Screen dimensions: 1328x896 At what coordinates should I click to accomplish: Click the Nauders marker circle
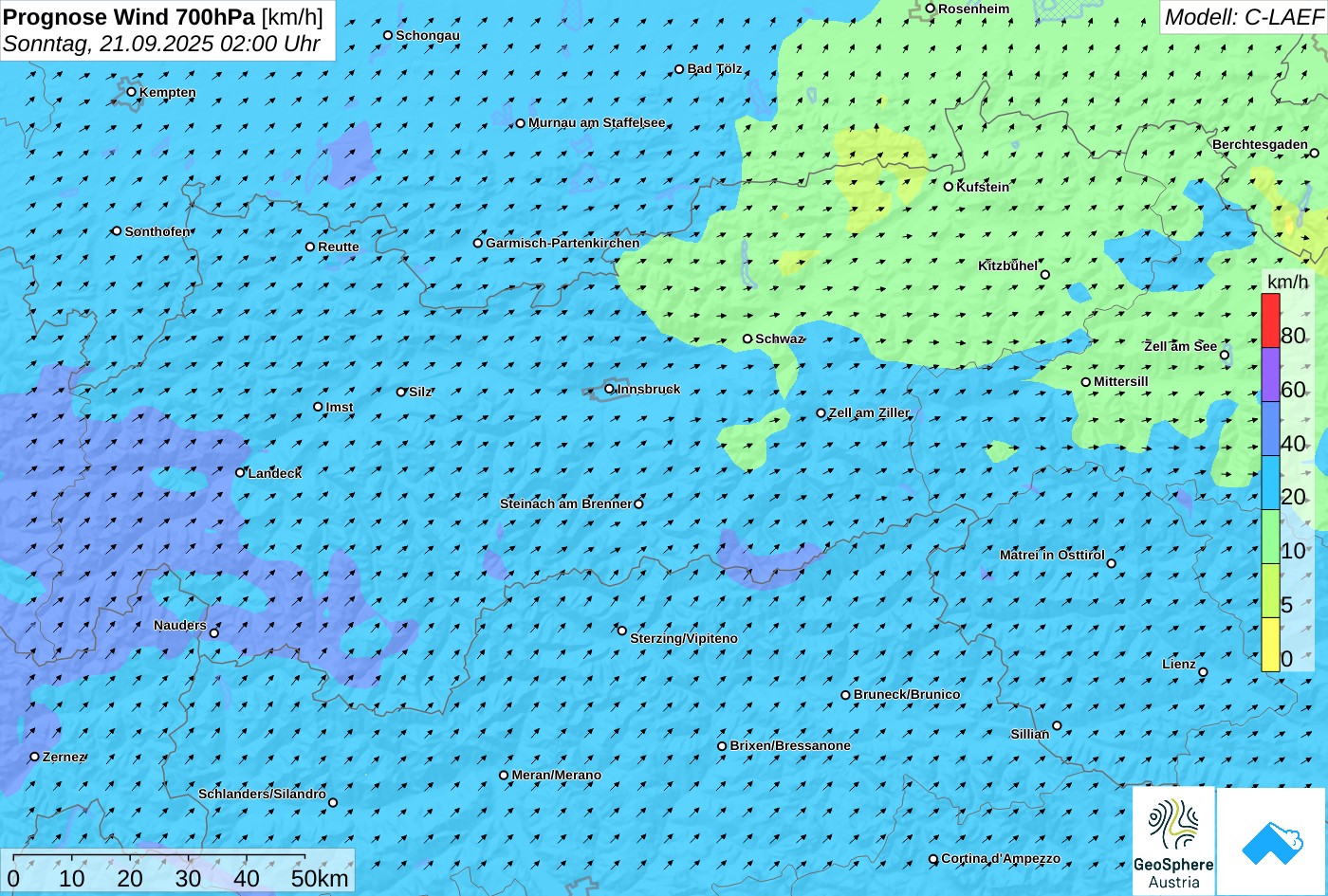[213, 633]
